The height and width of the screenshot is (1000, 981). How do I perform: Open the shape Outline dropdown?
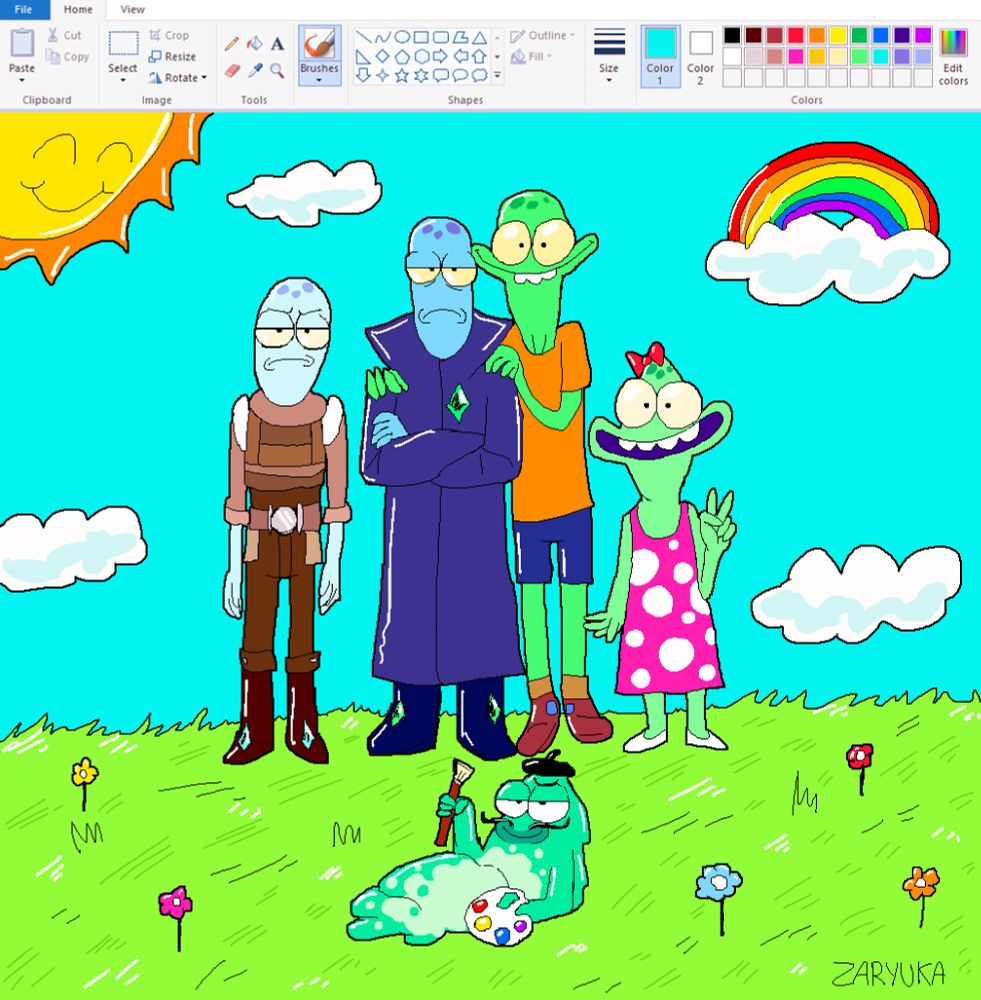[x=543, y=36]
